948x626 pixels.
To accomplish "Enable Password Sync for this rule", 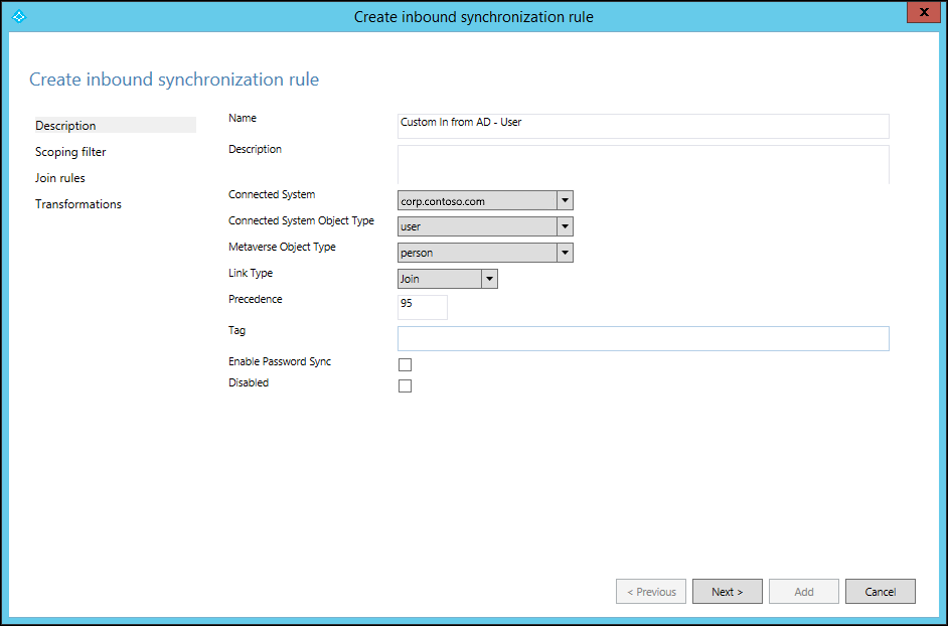I will pyautogui.click(x=405, y=364).
